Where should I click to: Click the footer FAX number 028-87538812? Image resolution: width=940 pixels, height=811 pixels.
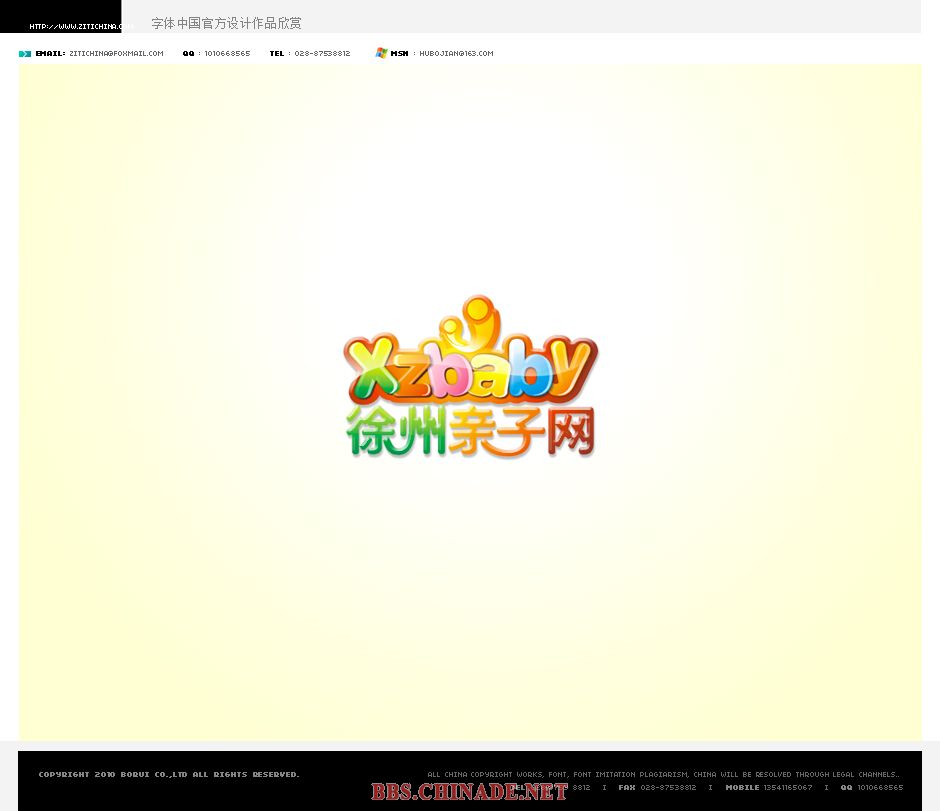(x=668, y=788)
